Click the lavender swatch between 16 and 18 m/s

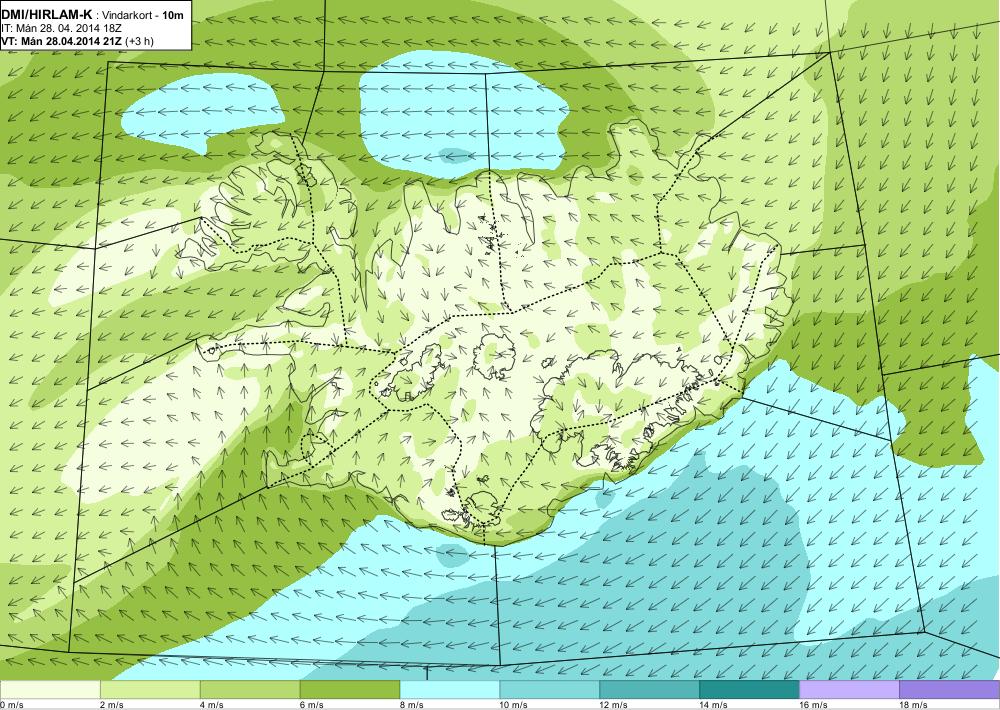pyautogui.click(x=849, y=690)
